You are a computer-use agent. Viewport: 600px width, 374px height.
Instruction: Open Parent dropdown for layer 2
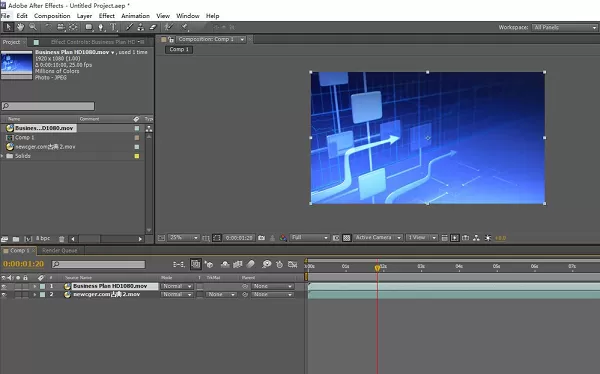[273, 295]
